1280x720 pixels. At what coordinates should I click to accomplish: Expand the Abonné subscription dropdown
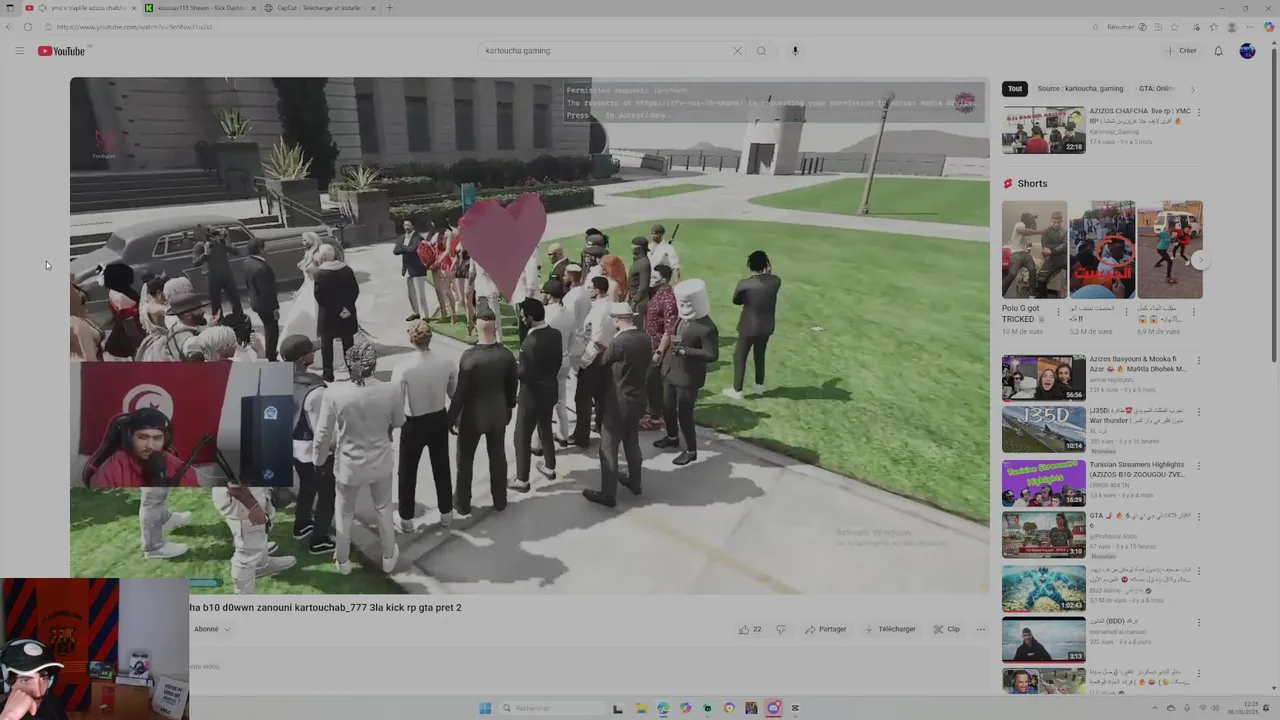tap(212, 629)
